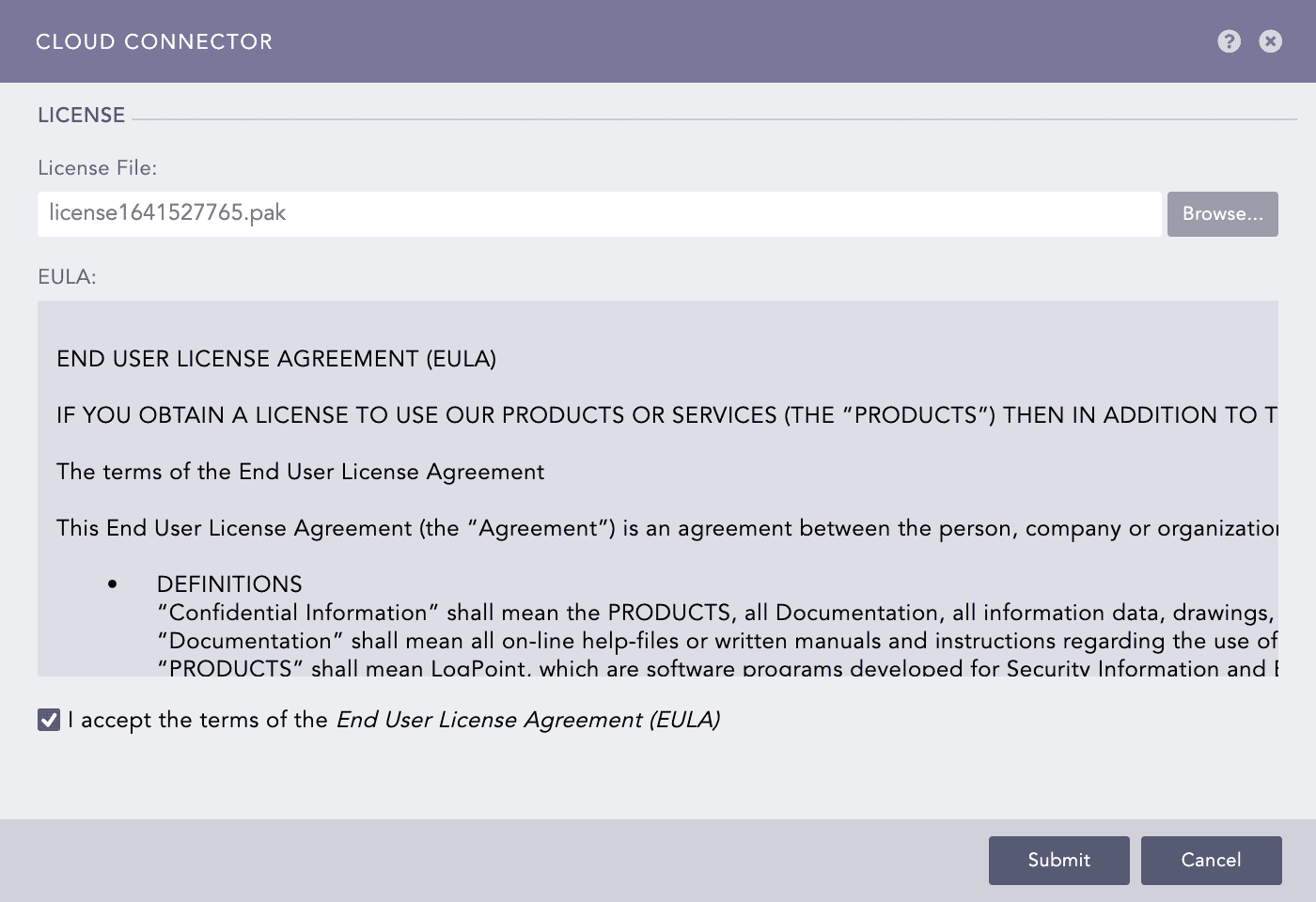Select the CLOUD CONNECTOR title bar text
The height and width of the screenshot is (902, 1316).
pos(154,41)
